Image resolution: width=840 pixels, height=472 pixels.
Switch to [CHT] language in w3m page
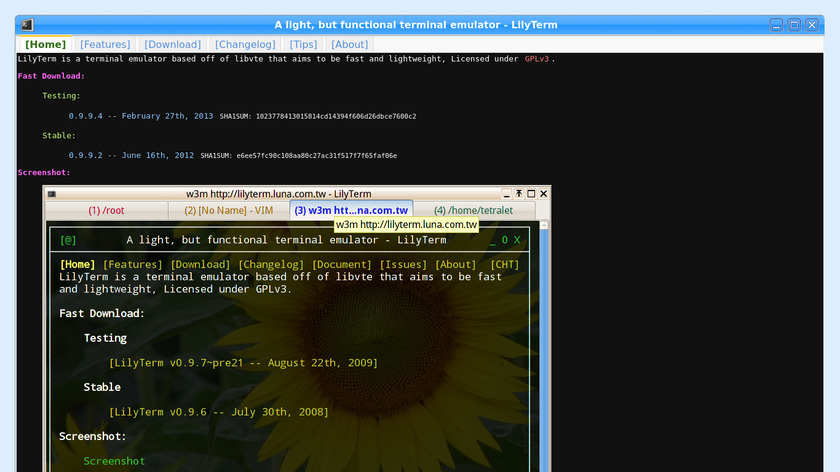click(505, 265)
